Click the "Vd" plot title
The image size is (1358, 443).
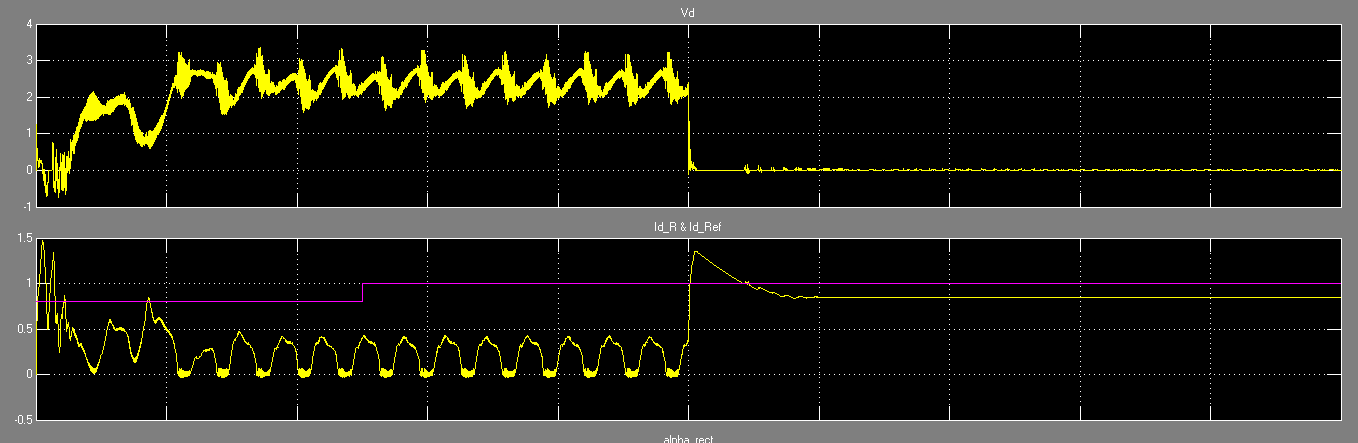(x=687, y=13)
